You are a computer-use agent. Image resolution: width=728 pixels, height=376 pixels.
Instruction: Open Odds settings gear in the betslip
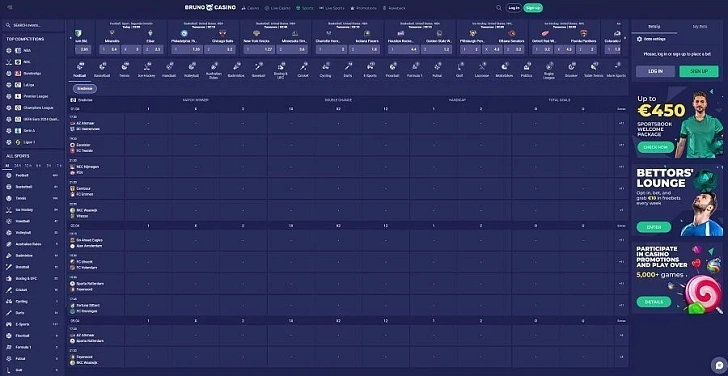pyautogui.click(x=640, y=39)
